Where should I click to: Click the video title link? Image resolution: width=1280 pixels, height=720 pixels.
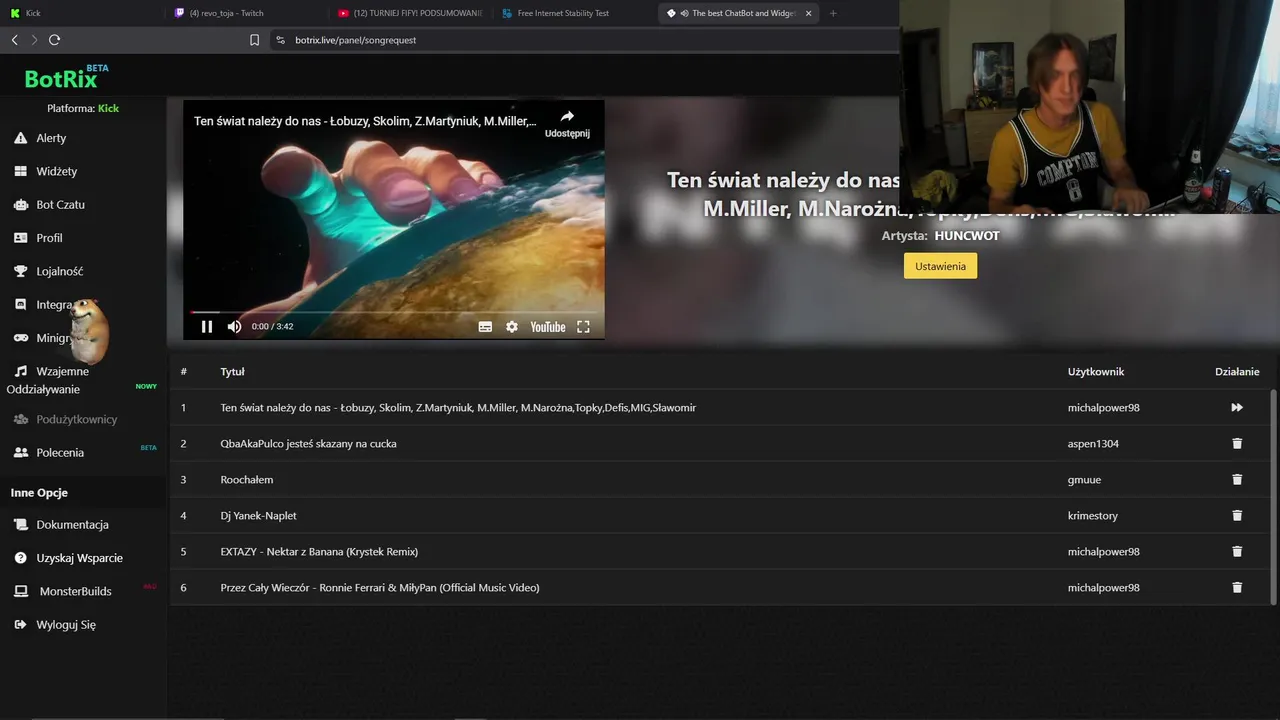pos(365,121)
